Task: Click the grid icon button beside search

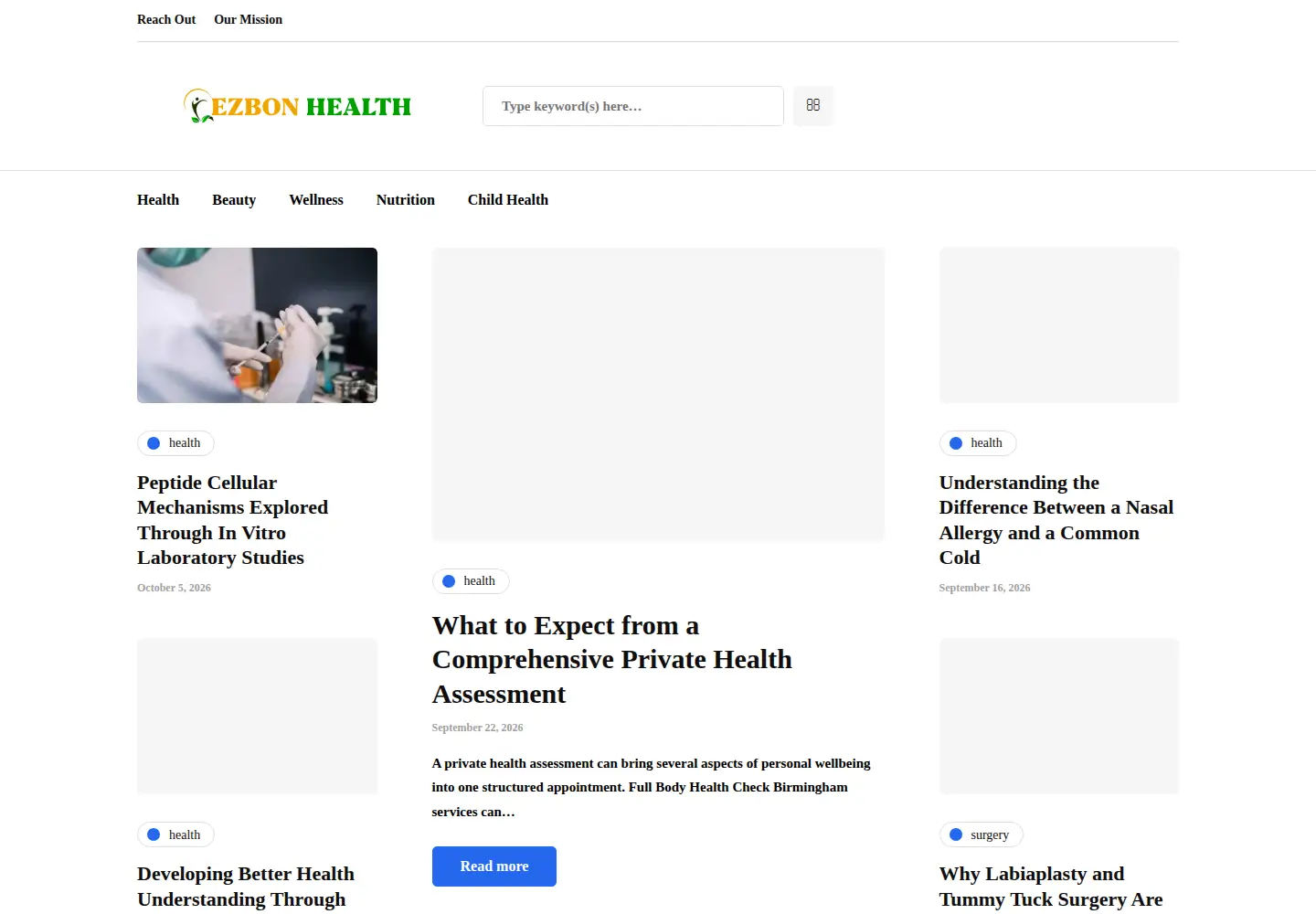Action: 813,106
